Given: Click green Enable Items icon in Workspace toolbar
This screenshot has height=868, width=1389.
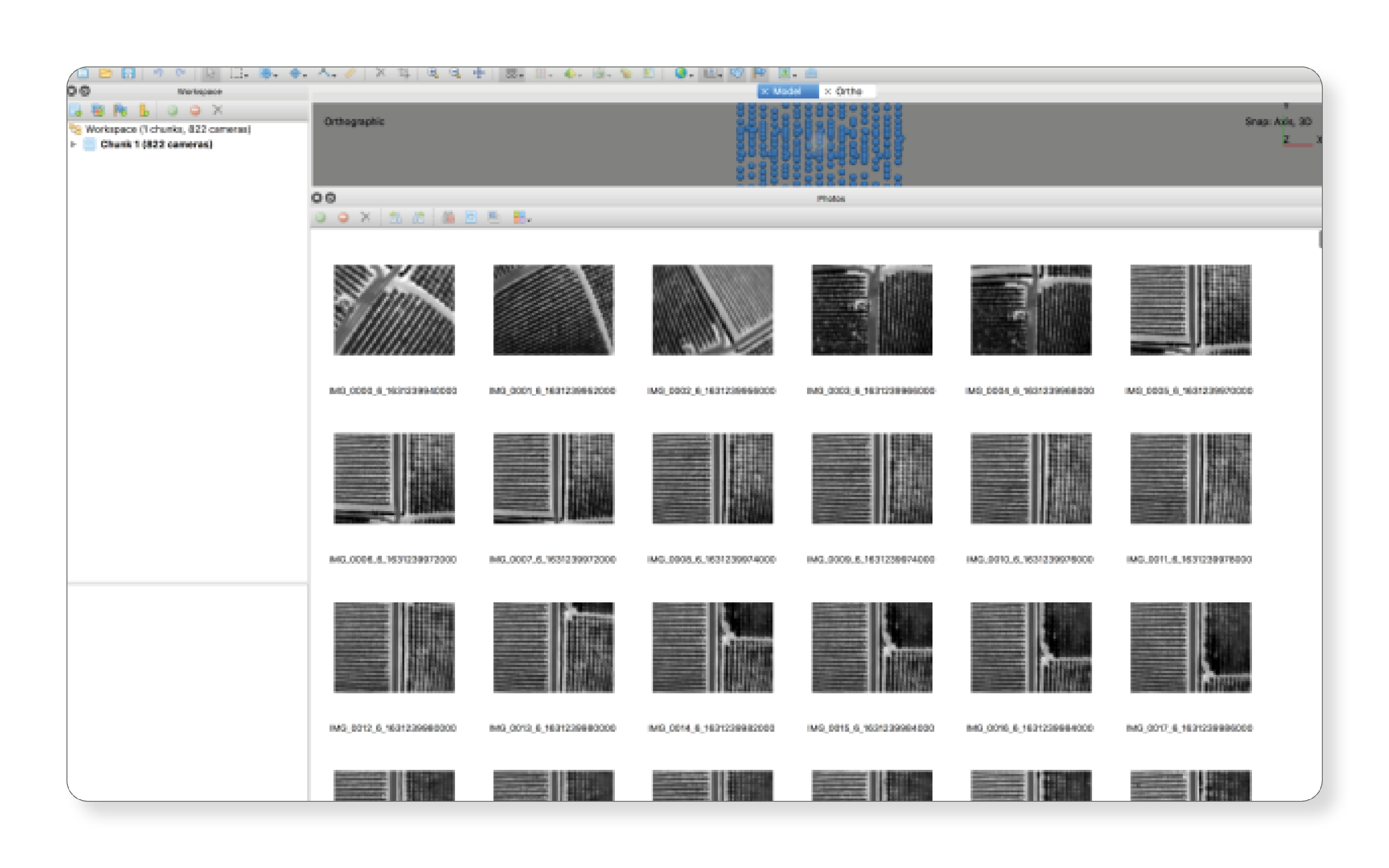Looking at the screenshot, I should [x=172, y=110].
